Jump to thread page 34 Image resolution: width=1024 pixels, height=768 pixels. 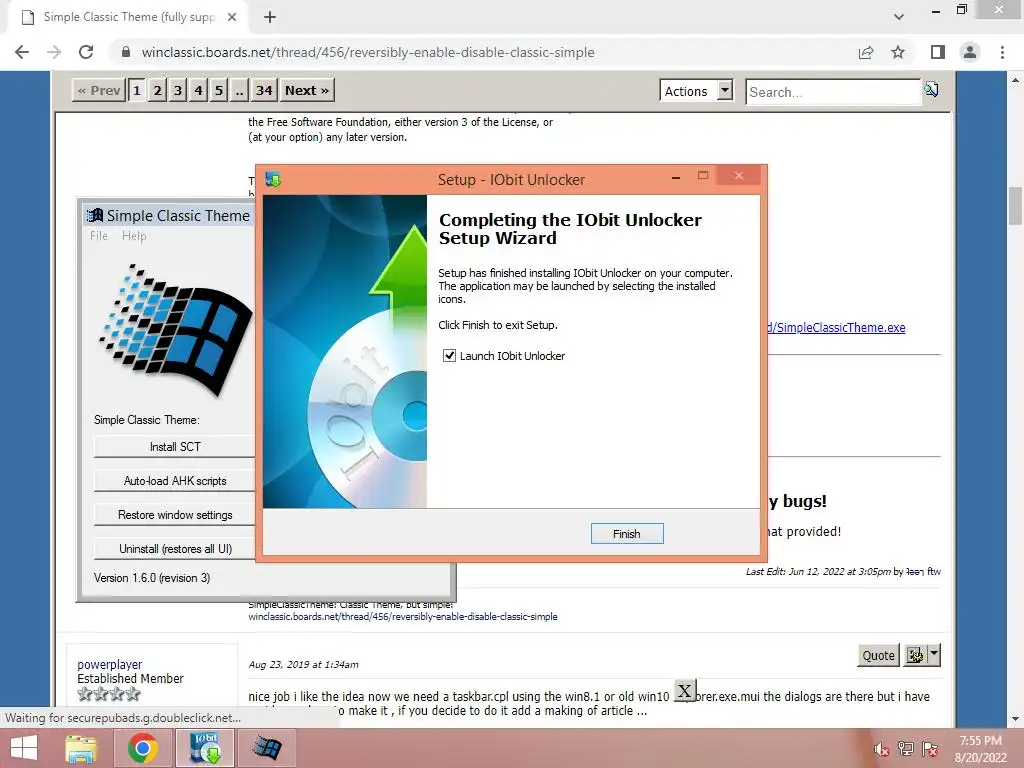pyautogui.click(x=264, y=90)
